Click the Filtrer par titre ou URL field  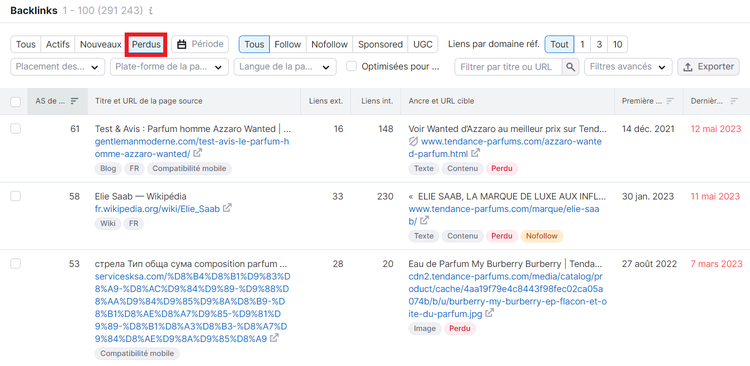[x=508, y=67]
